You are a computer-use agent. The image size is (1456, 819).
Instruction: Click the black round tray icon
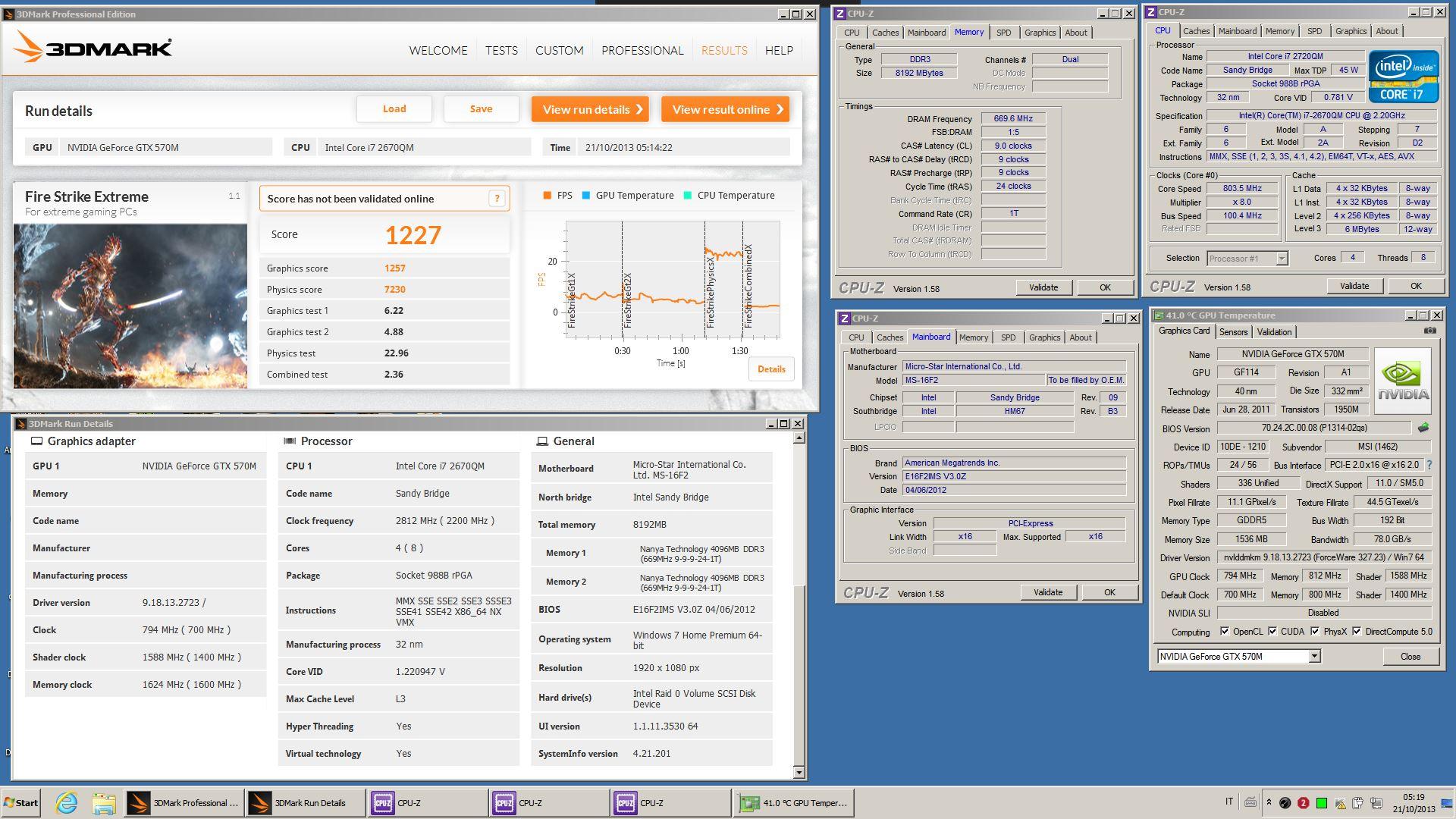point(1285,803)
